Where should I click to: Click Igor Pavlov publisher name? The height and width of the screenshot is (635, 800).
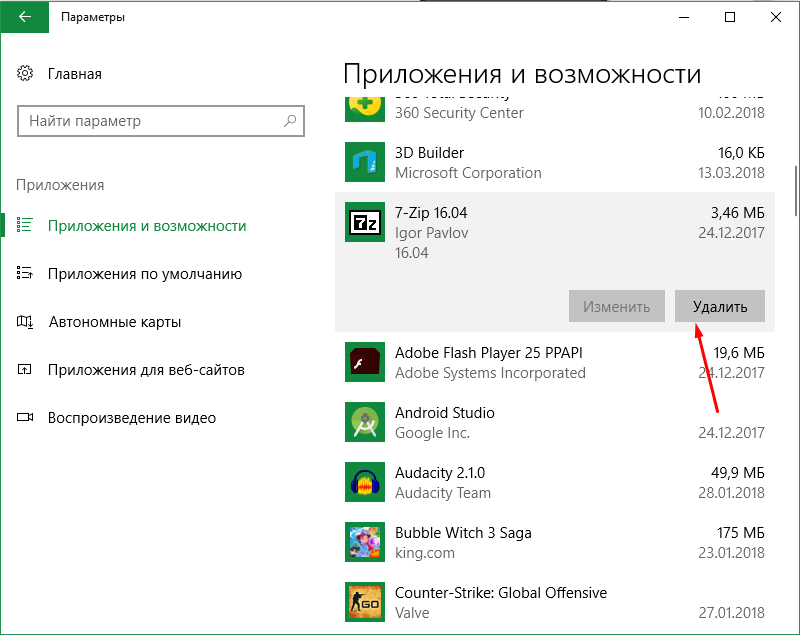click(x=432, y=233)
